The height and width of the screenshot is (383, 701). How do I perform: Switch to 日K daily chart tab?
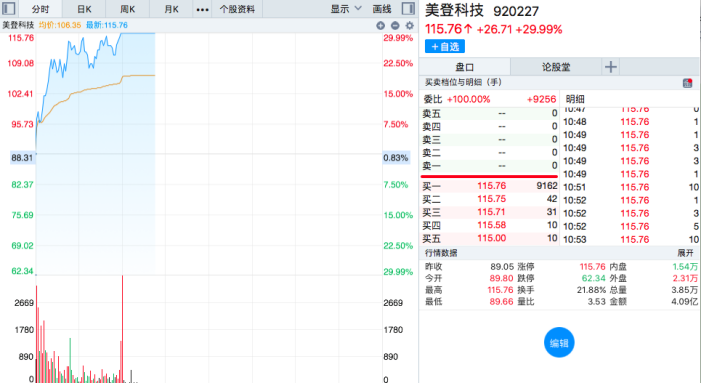(84, 9)
